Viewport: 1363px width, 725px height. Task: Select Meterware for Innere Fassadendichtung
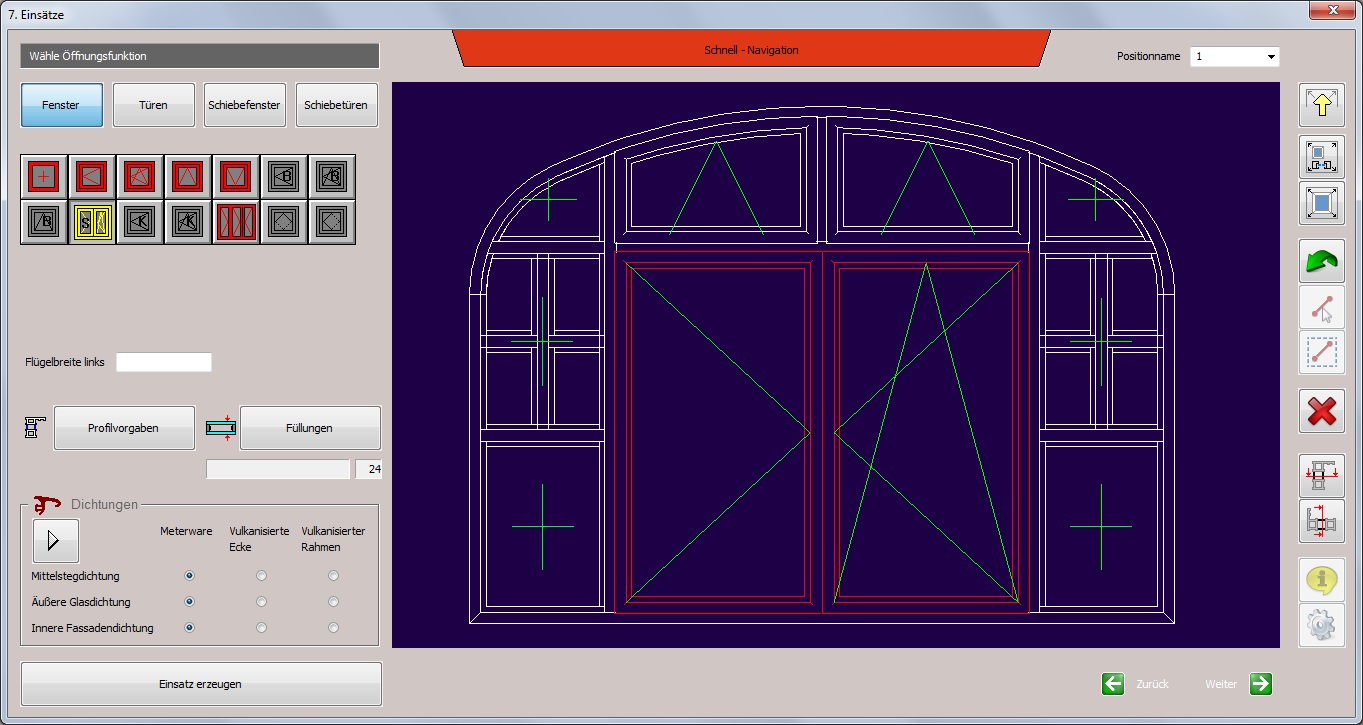[189, 628]
